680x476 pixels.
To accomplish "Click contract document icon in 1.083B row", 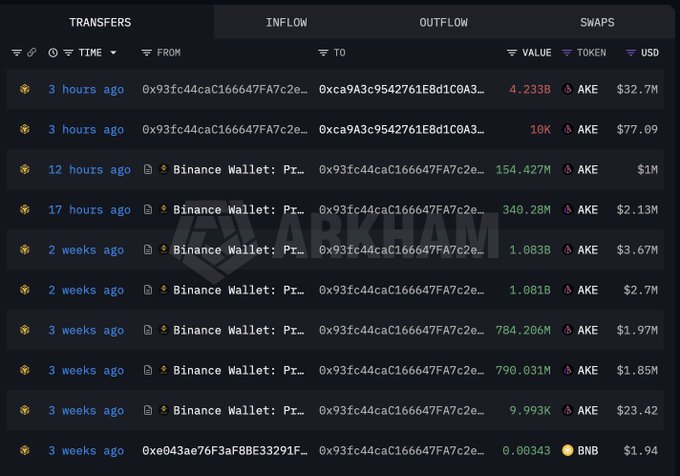I will pyautogui.click(x=148, y=250).
